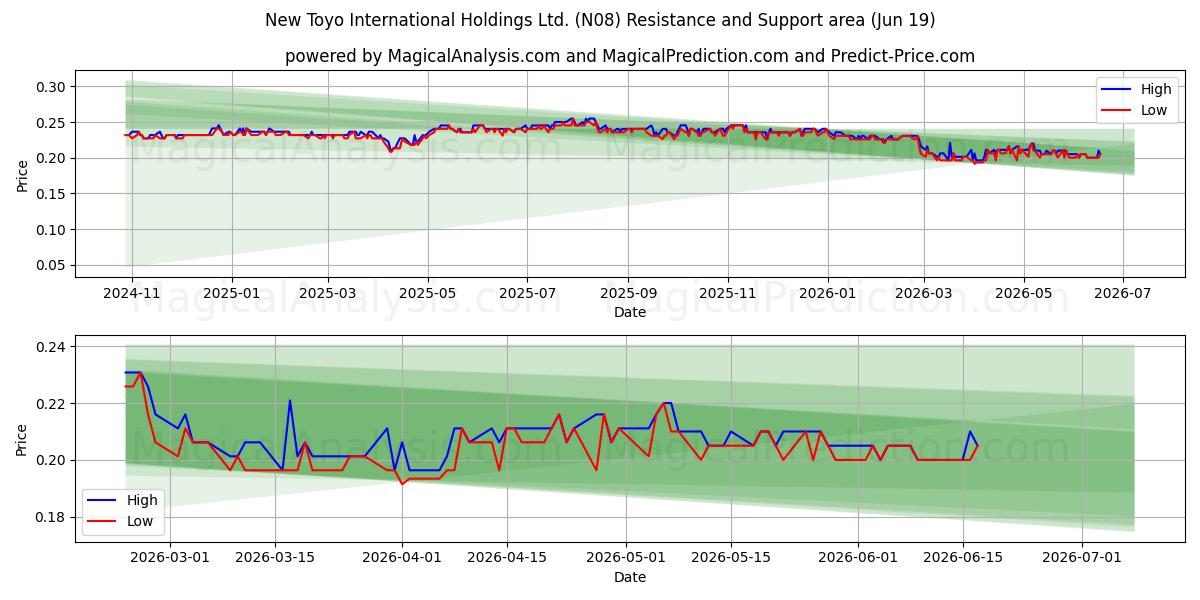Click the 'Price' y-axis label of bottom chart

[x=22, y=439]
